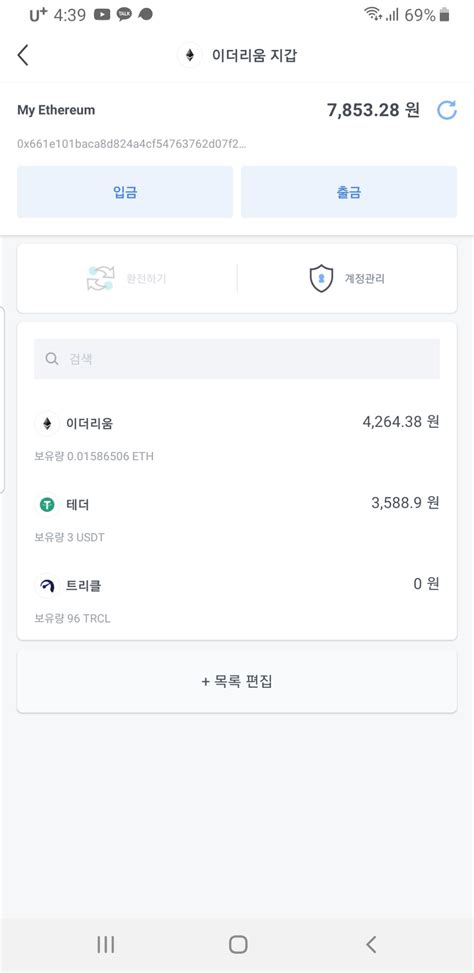Click the Tether USDT coin icon
The width and height of the screenshot is (474, 973).
click(x=47, y=505)
